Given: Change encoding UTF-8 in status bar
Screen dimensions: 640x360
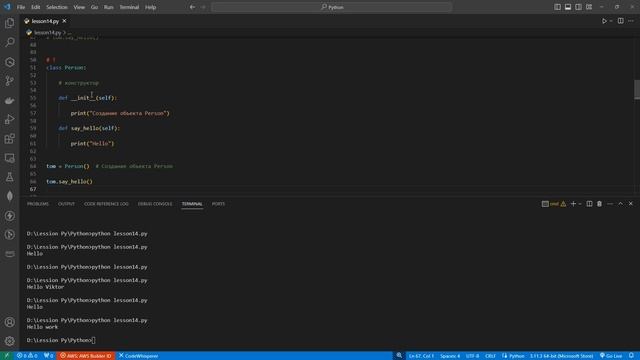Looking at the screenshot, I should coord(472,356).
